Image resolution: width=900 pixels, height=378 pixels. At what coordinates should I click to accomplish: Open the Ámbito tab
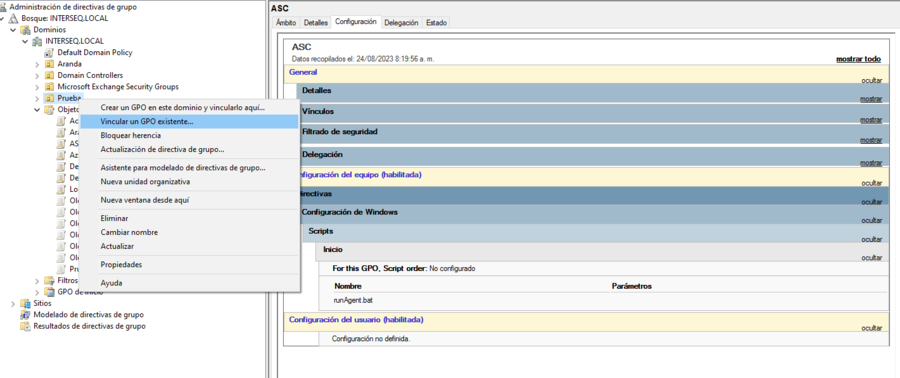286,23
